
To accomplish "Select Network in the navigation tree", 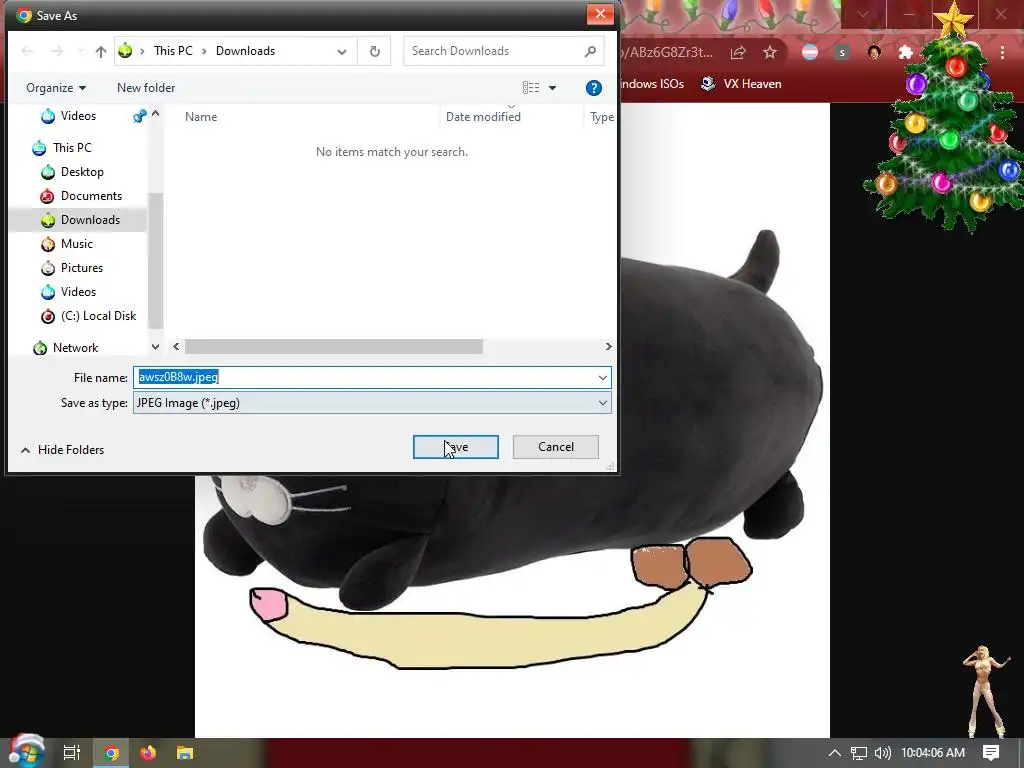I will click(75, 348).
